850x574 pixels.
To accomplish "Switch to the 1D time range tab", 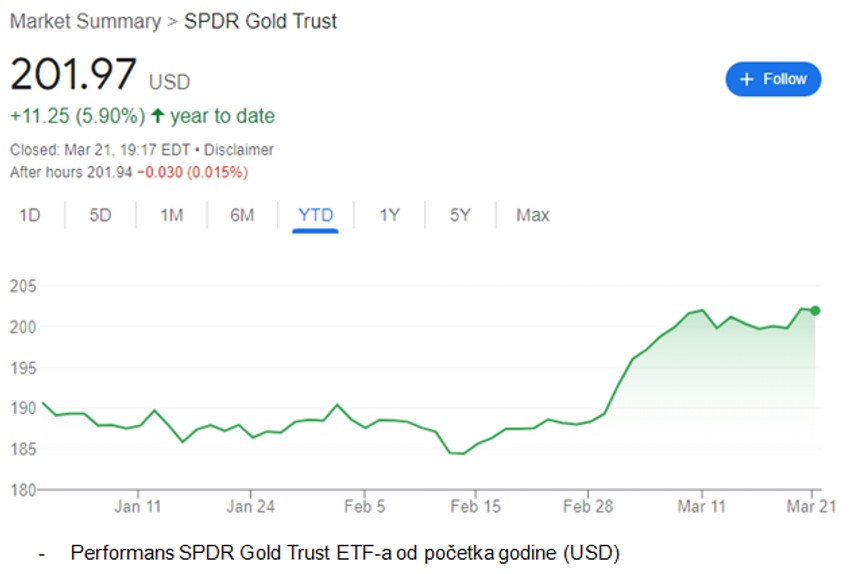I will (x=30, y=215).
